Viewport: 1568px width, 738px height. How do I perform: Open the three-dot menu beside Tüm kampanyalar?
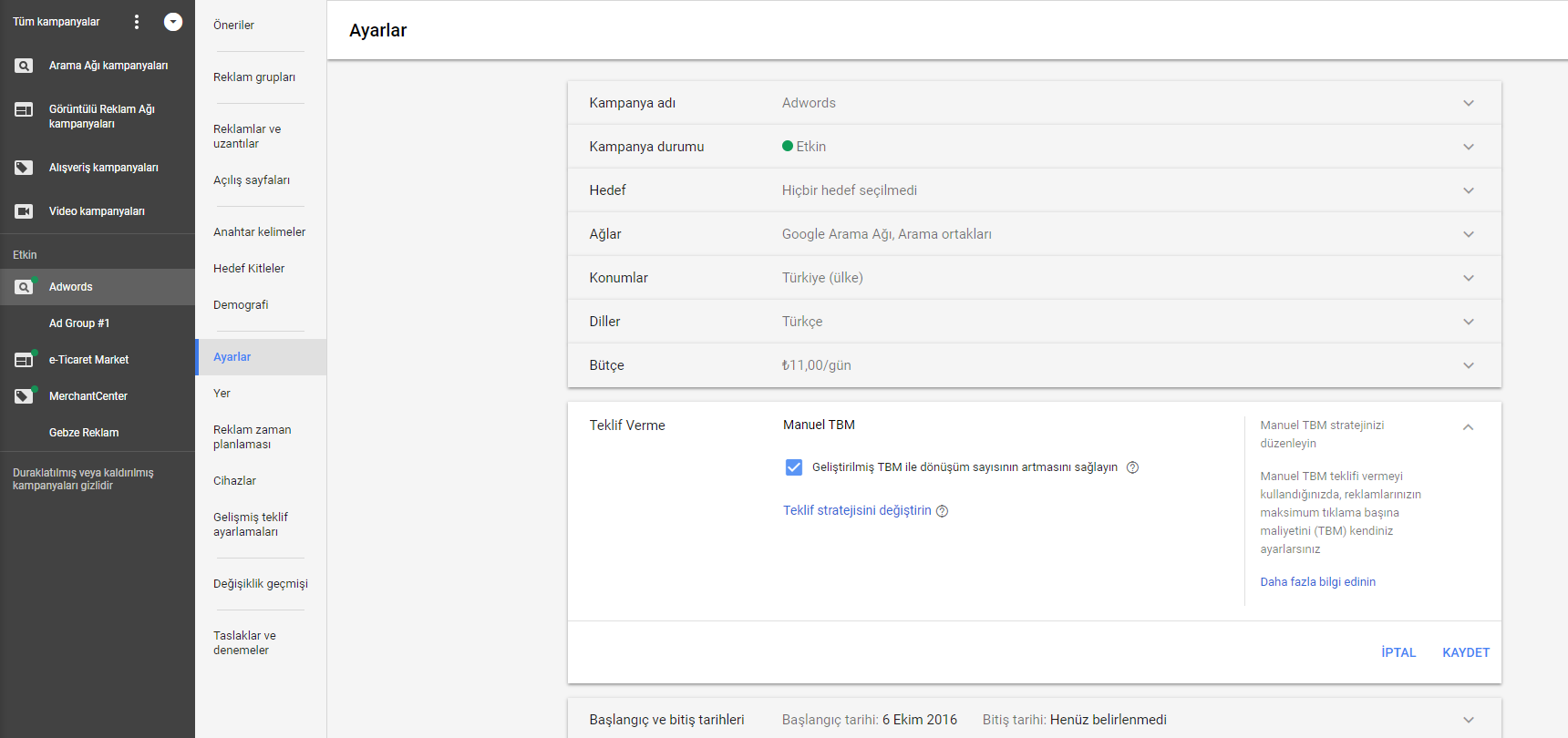(137, 22)
